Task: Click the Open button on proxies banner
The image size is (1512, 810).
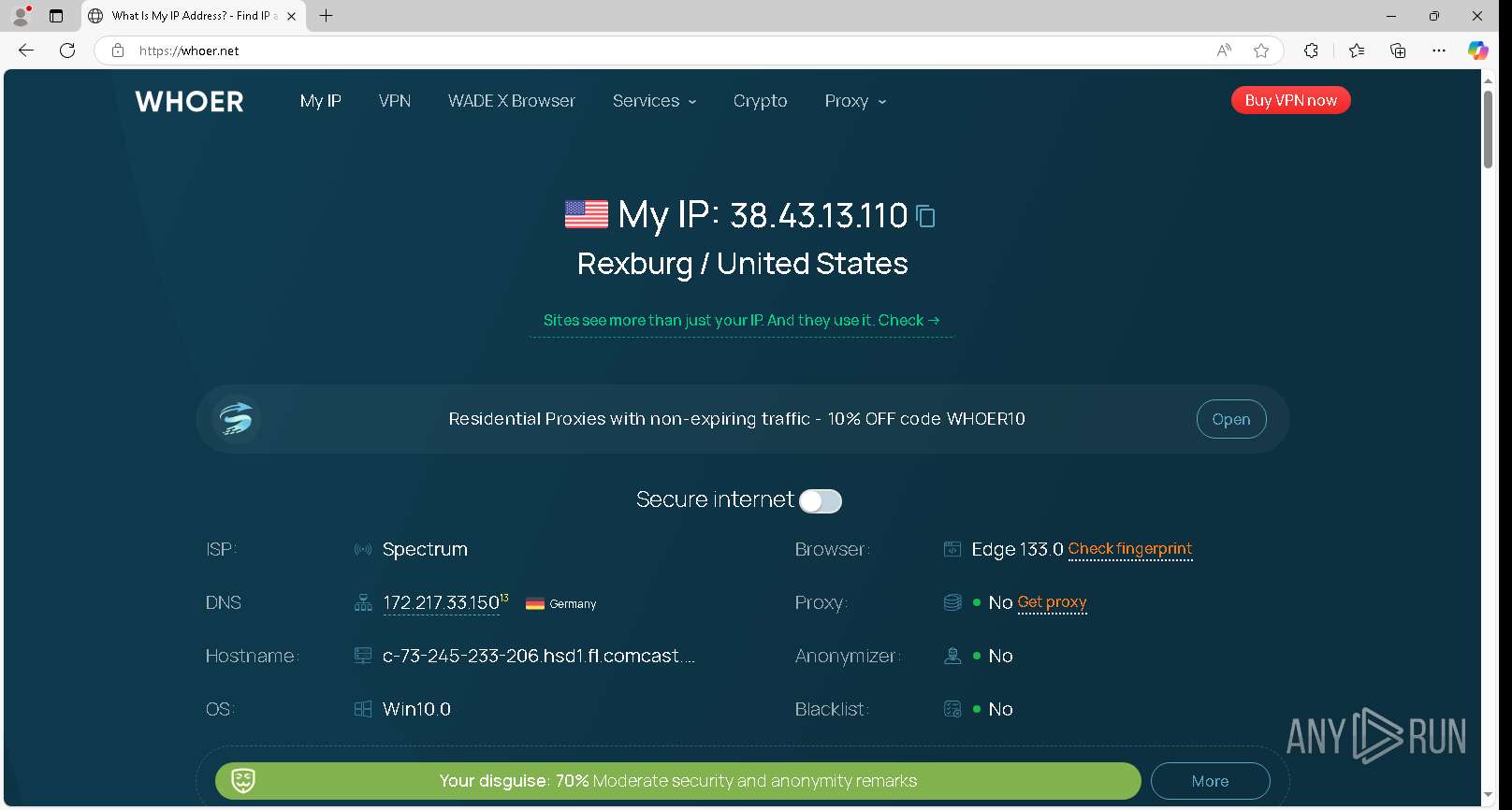Action: (1231, 419)
